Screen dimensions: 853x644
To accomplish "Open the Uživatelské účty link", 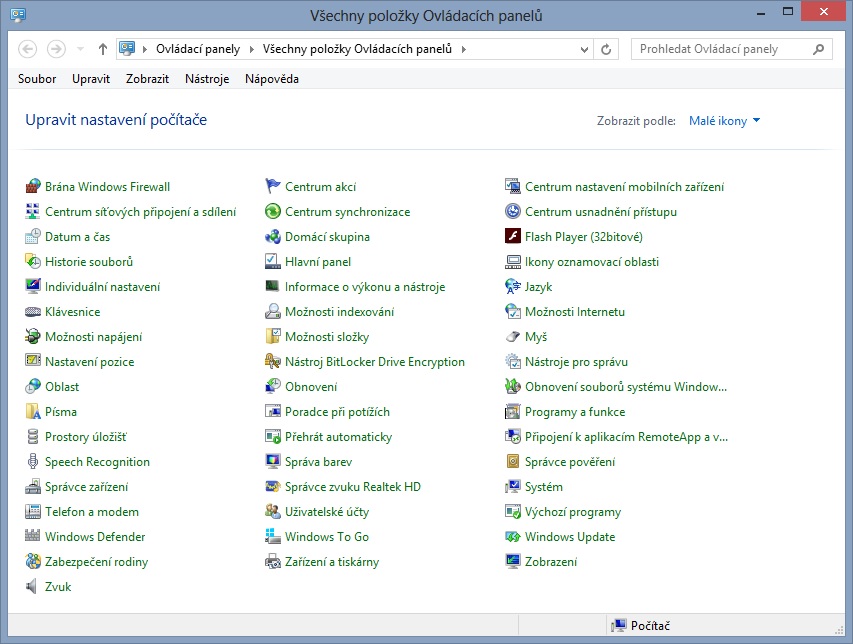I will pyautogui.click(x=326, y=512).
